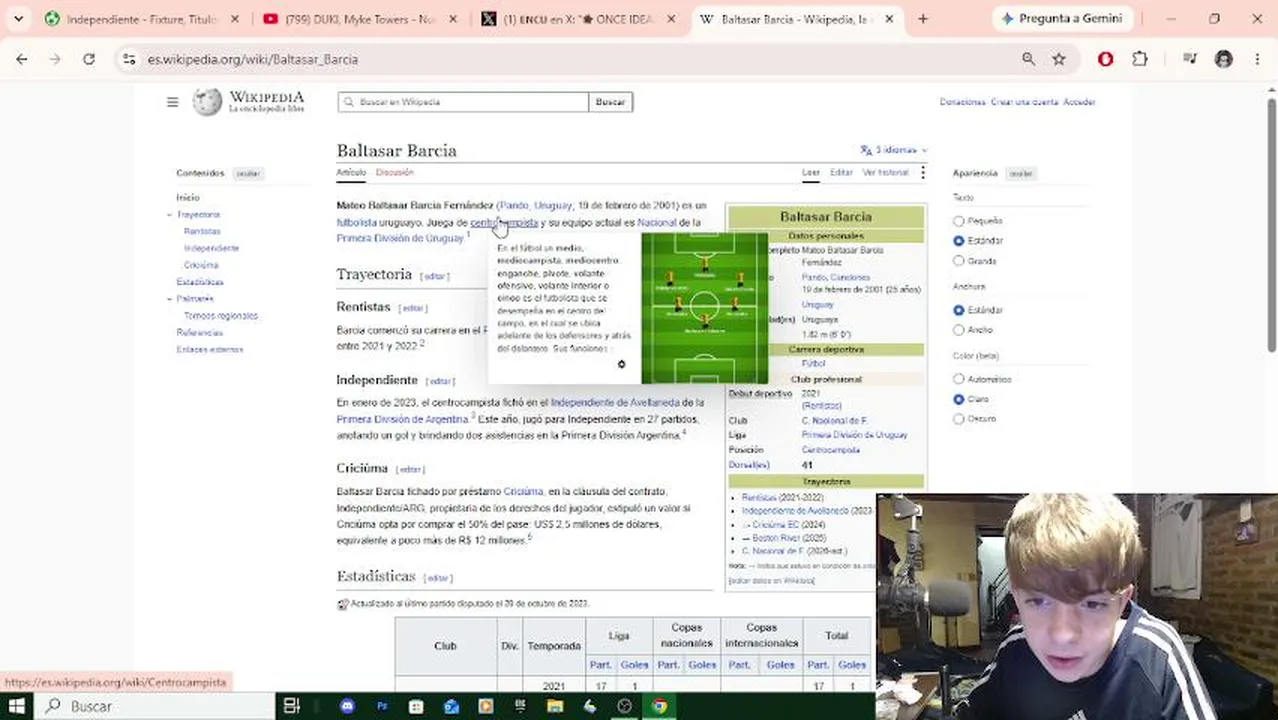Jump to Estadísticas in the contents list
Viewport: 1278px width, 720px height.
point(200,282)
